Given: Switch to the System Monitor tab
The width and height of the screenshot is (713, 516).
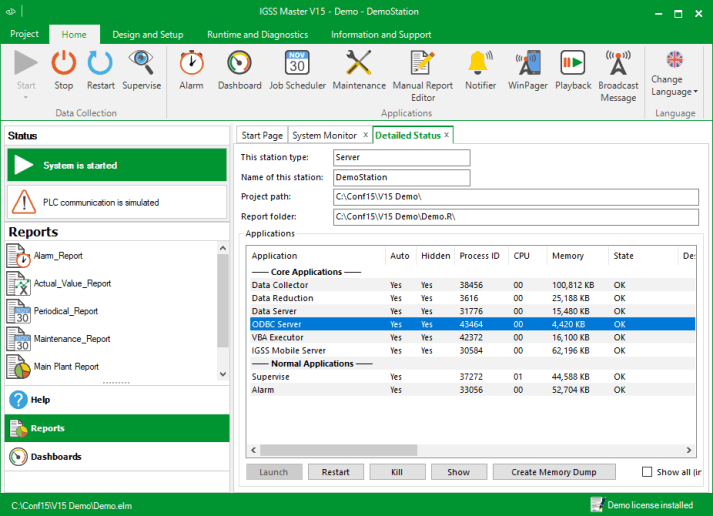Looking at the screenshot, I should tap(324, 135).
